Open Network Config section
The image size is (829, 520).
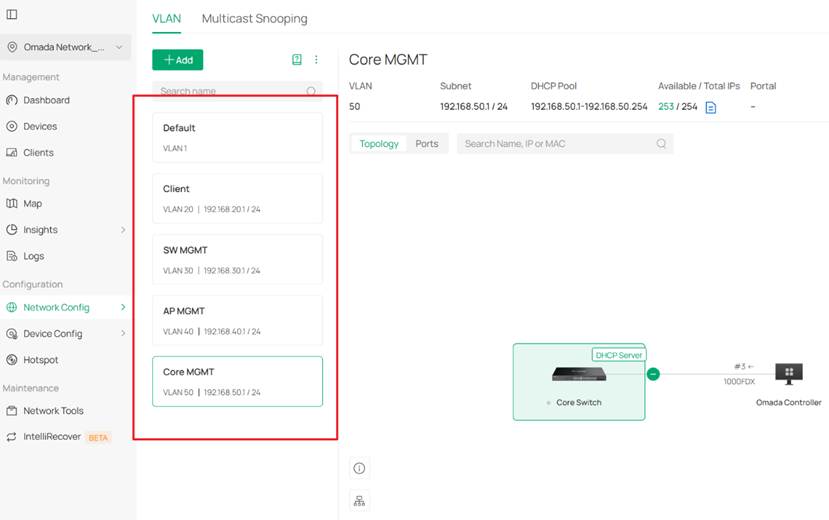(x=56, y=307)
